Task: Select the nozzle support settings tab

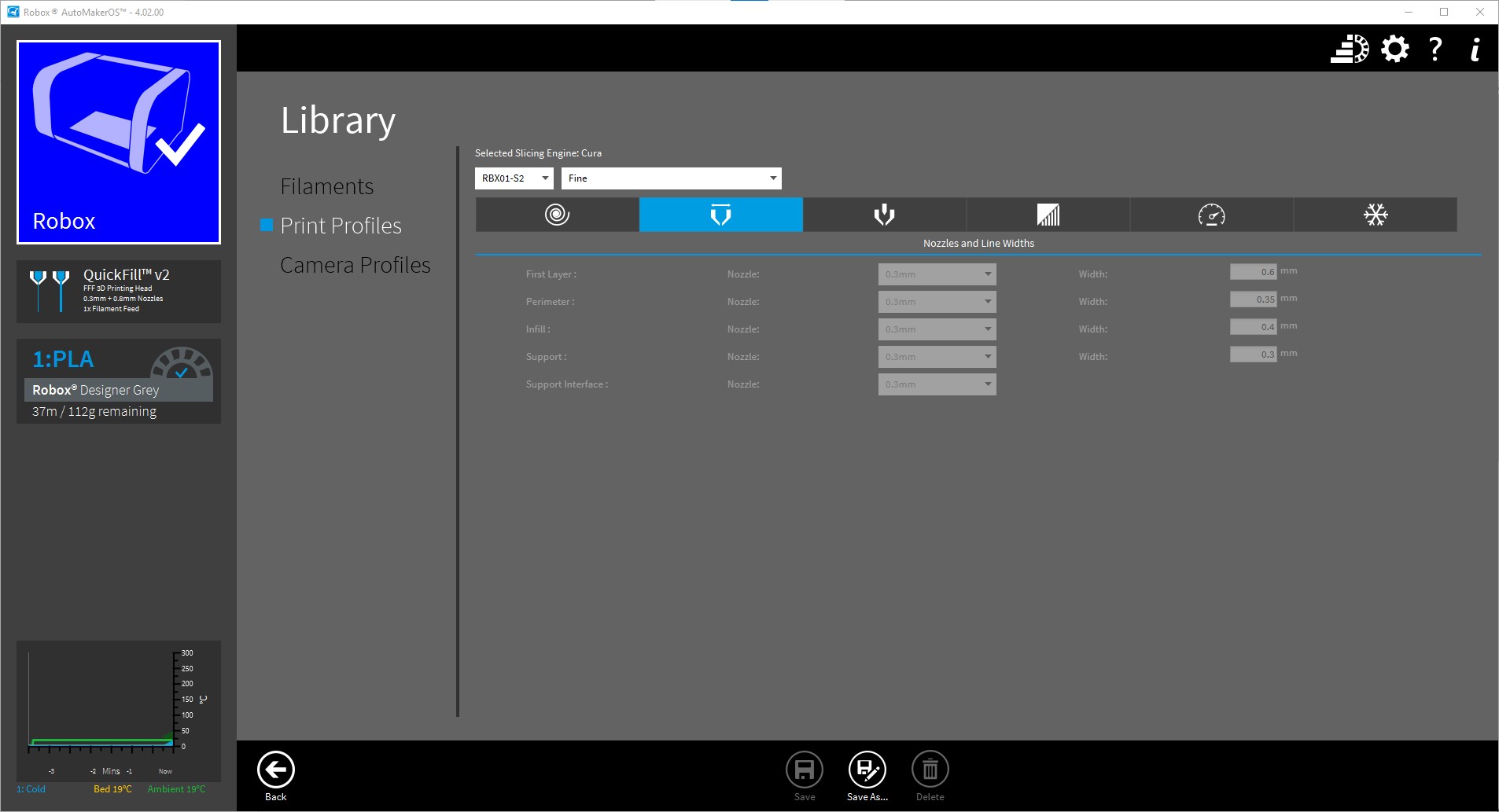Action: coord(884,215)
